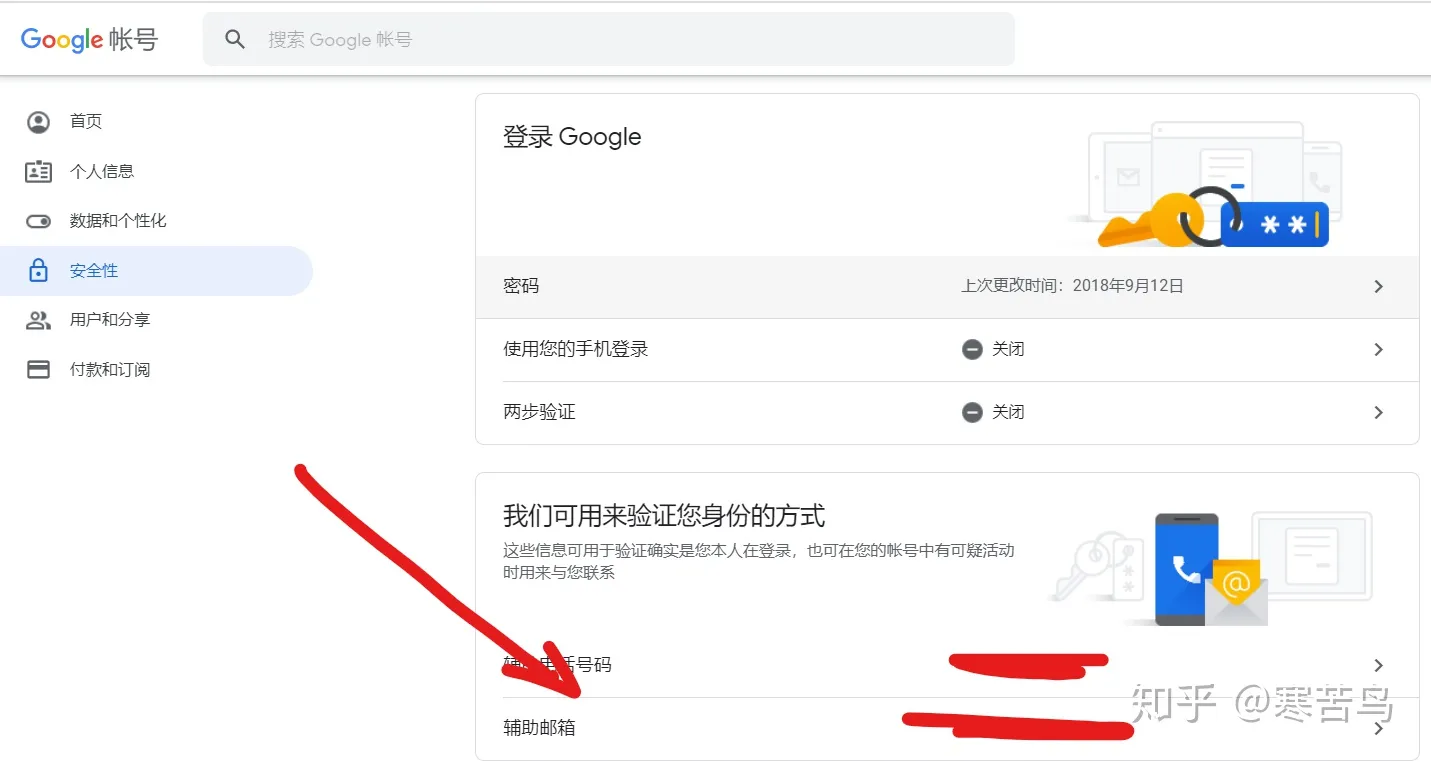Screen dimensions: 1431x762
Task: Click the 登录 Google card heading
Action: pyautogui.click(x=572, y=137)
